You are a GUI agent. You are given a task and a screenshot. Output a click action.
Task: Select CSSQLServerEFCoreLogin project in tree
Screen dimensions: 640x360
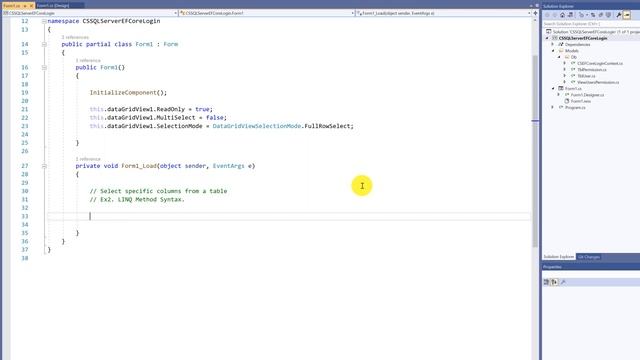coord(583,38)
